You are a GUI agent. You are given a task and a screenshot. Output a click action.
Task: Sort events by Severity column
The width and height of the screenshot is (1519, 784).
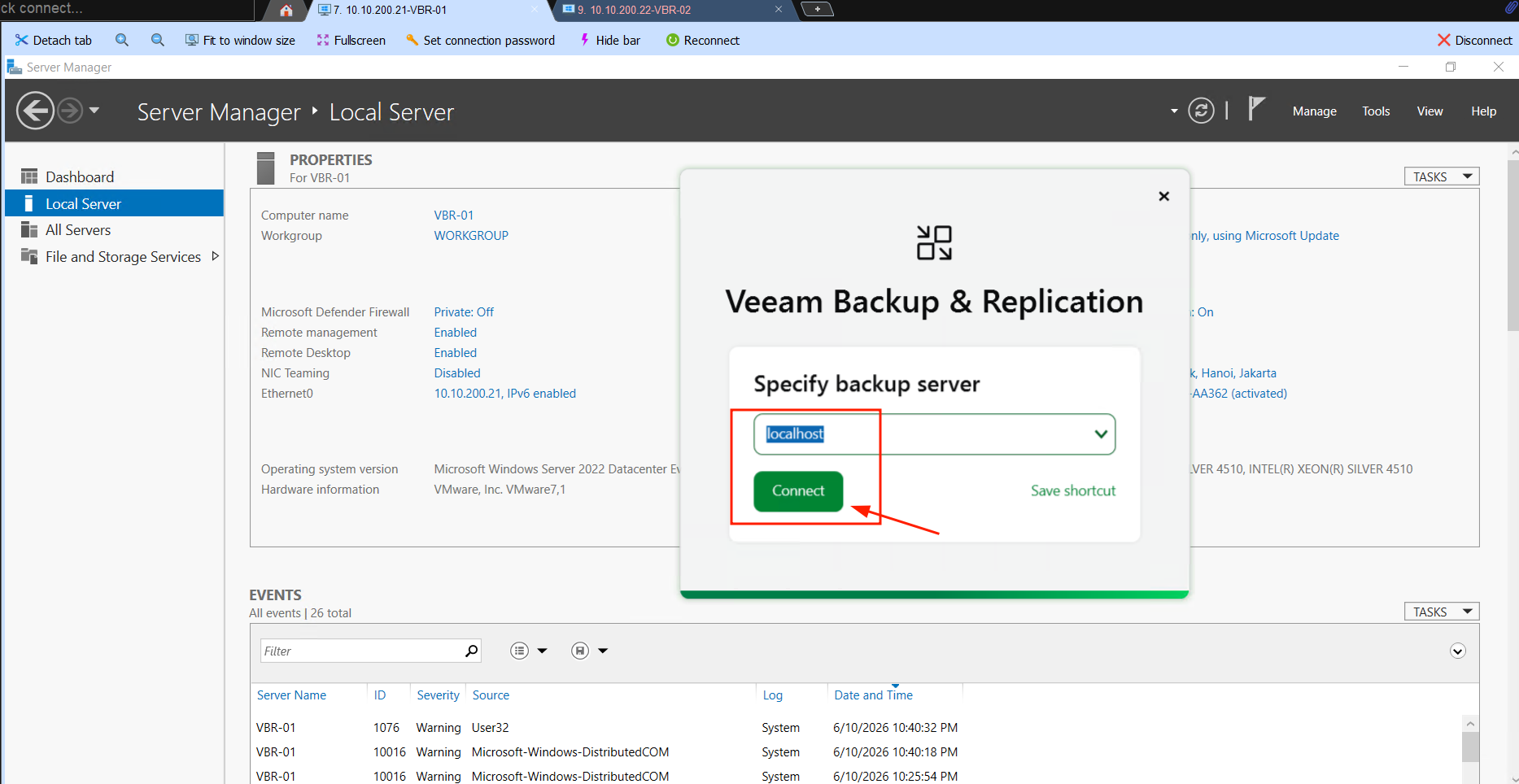click(438, 695)
